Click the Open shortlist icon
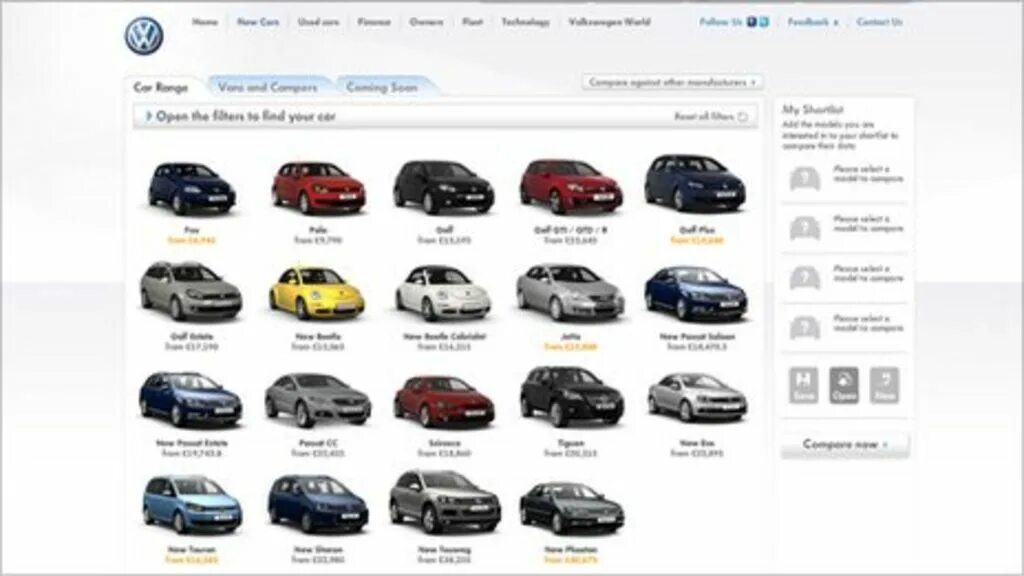1024x576 pixels. (x=844, y=385)
